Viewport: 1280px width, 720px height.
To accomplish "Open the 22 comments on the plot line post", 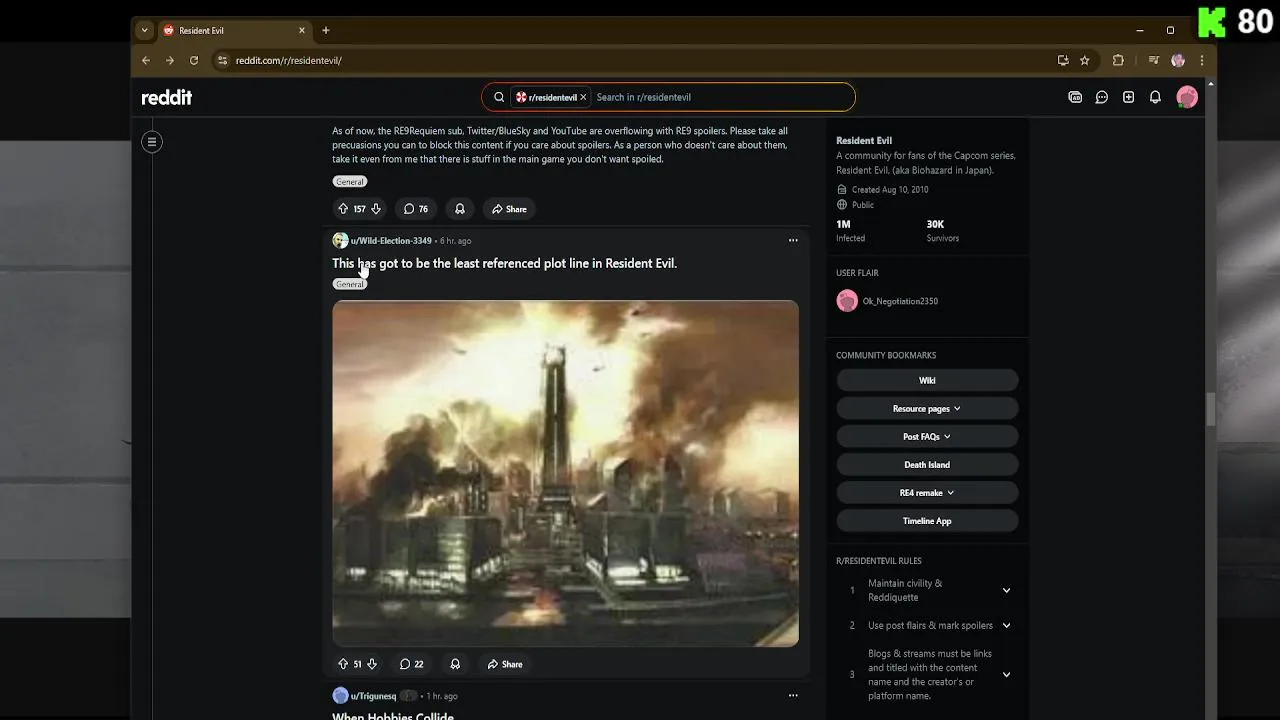I will [x=412, y=664].
